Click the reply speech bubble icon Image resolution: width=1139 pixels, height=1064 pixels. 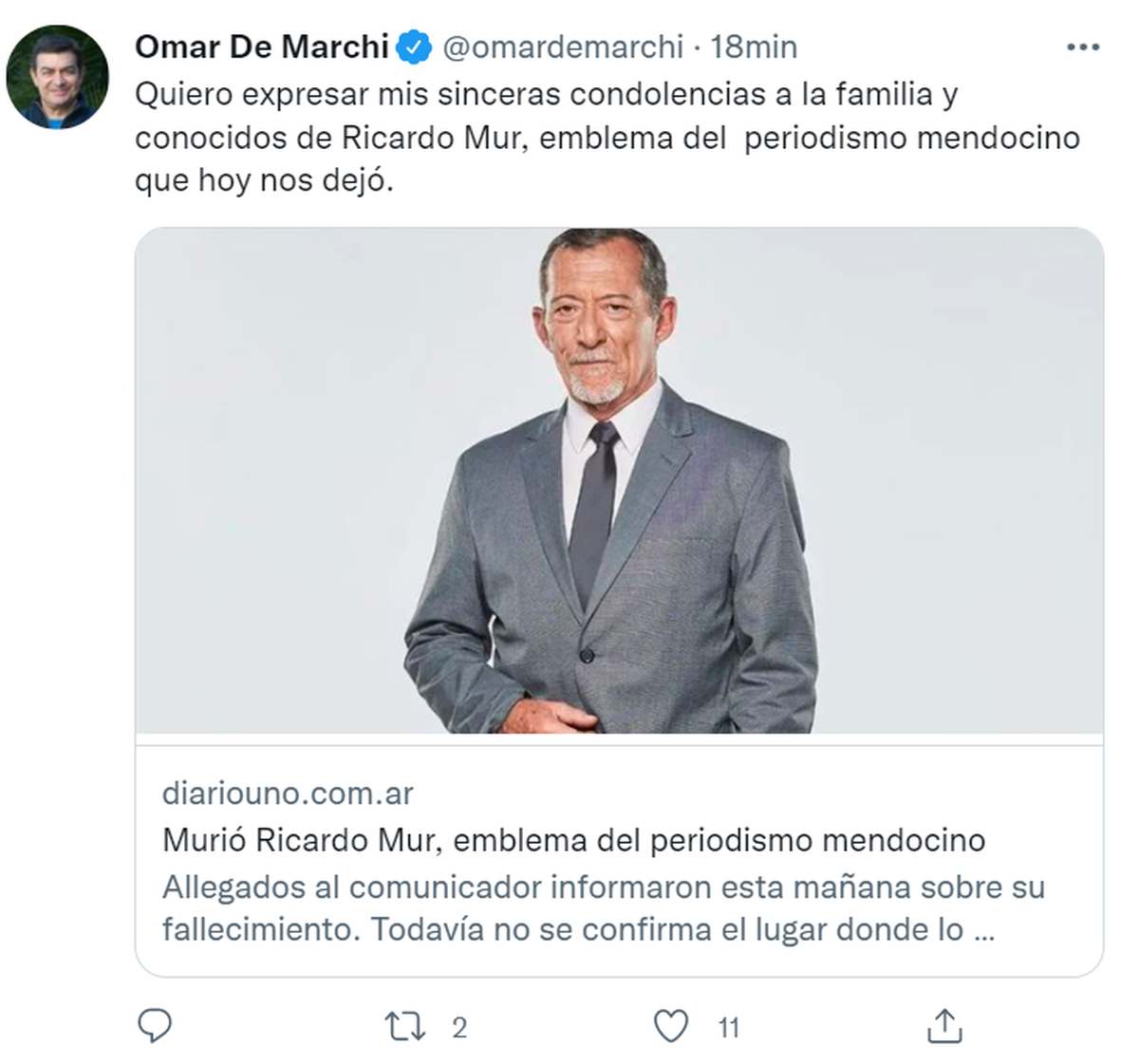(x=155, y=1026)
